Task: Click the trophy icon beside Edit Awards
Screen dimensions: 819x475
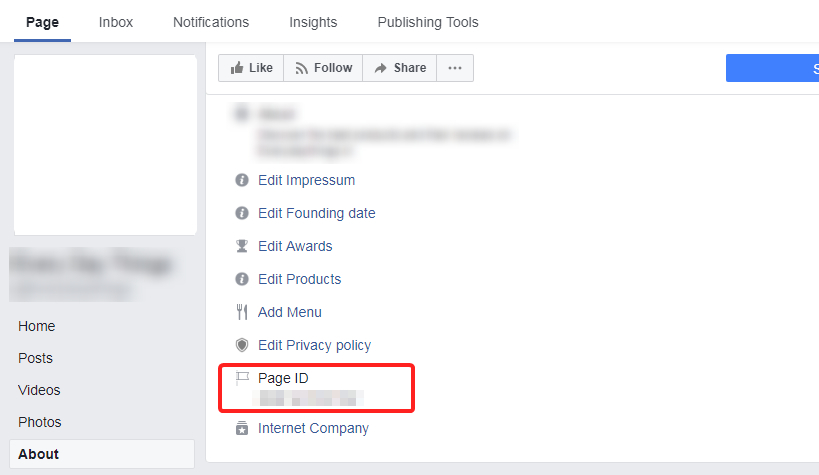Action: tap(242, 246)
